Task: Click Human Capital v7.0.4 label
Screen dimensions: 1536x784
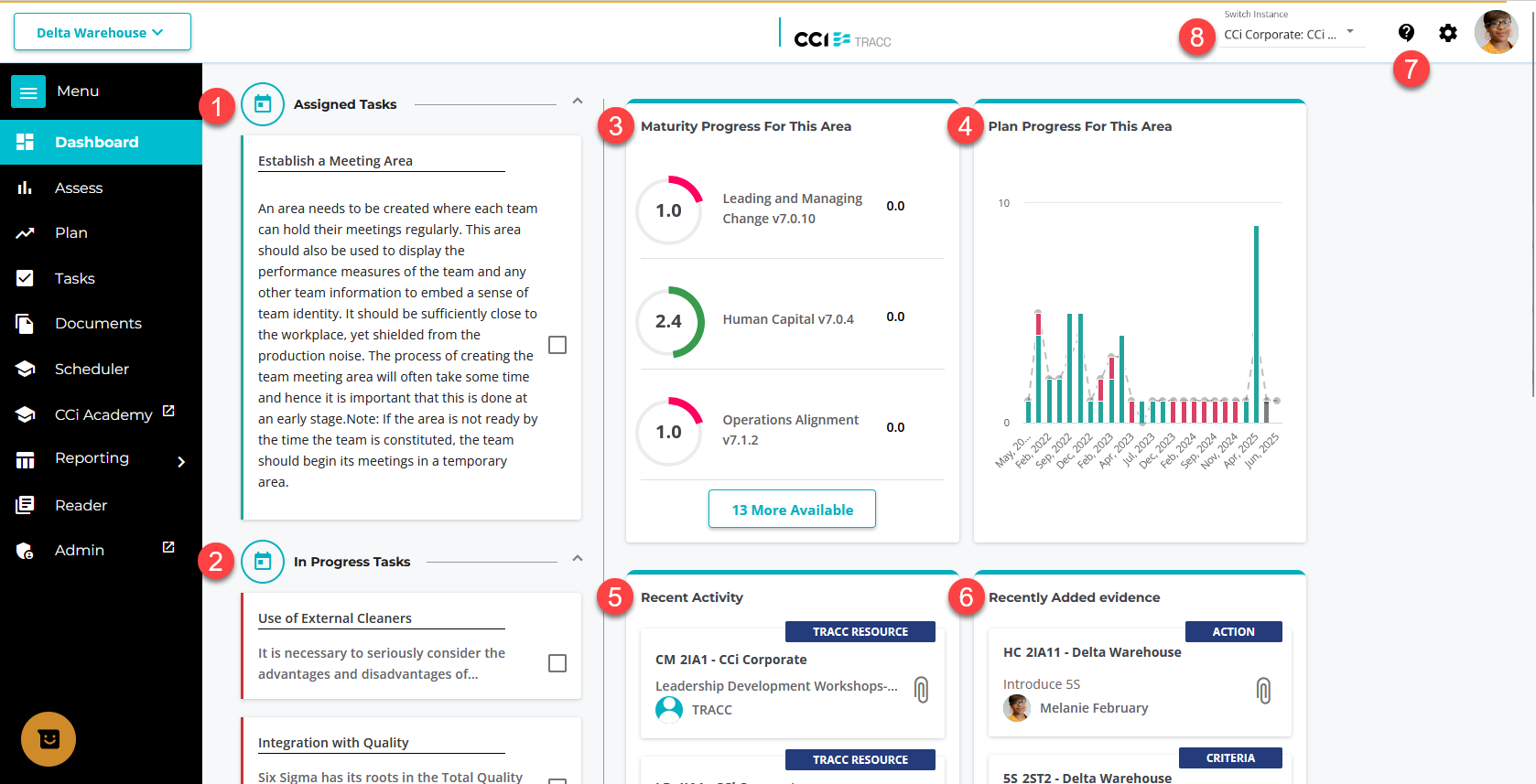Action: (788, 319)
